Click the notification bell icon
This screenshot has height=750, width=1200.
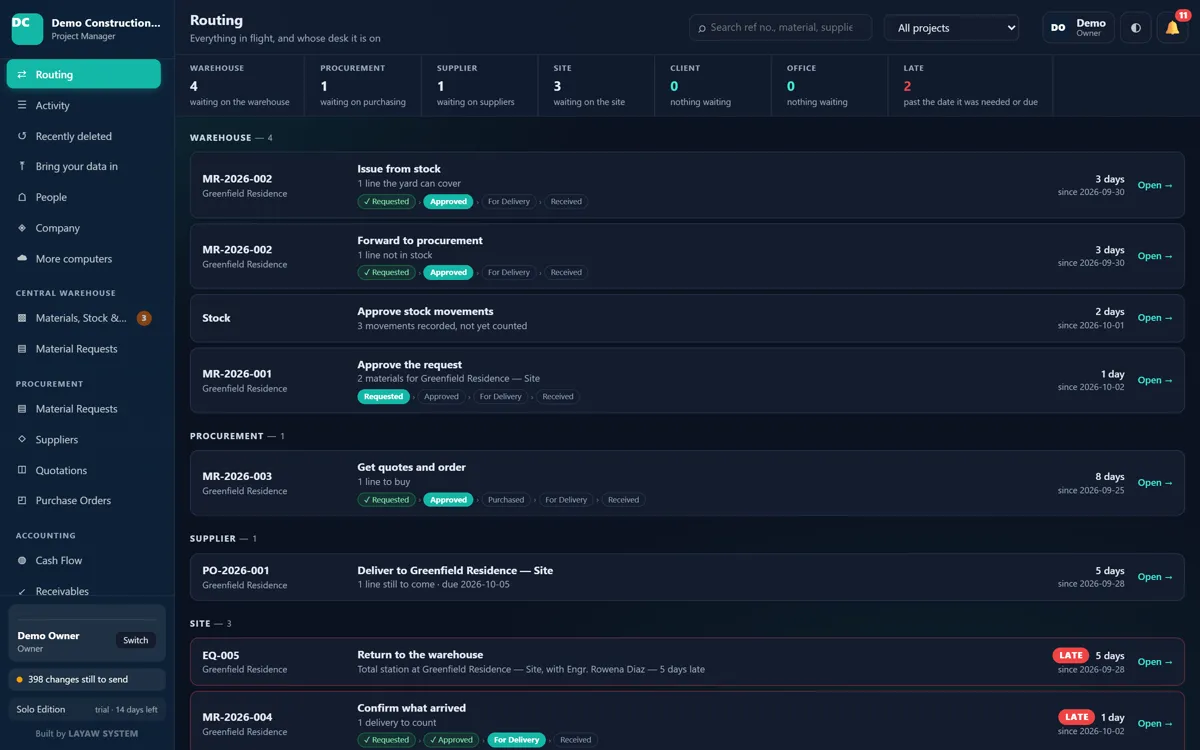(x=1172, y=28)
